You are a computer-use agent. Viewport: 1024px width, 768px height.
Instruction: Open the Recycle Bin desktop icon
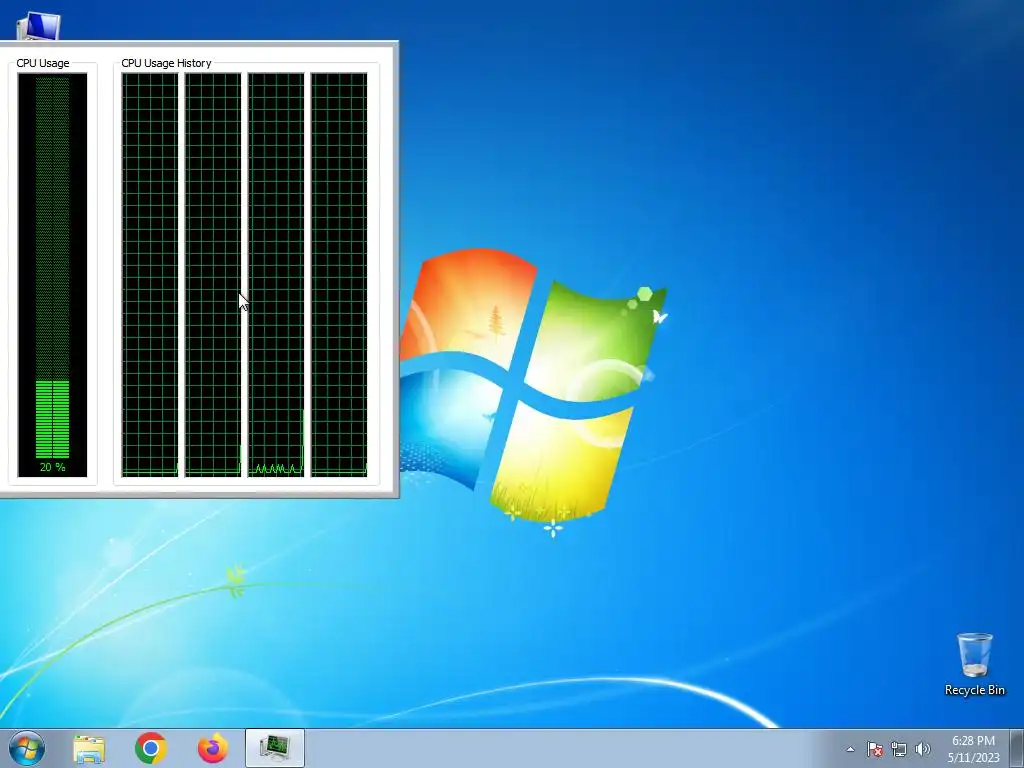tap(974, 664)
